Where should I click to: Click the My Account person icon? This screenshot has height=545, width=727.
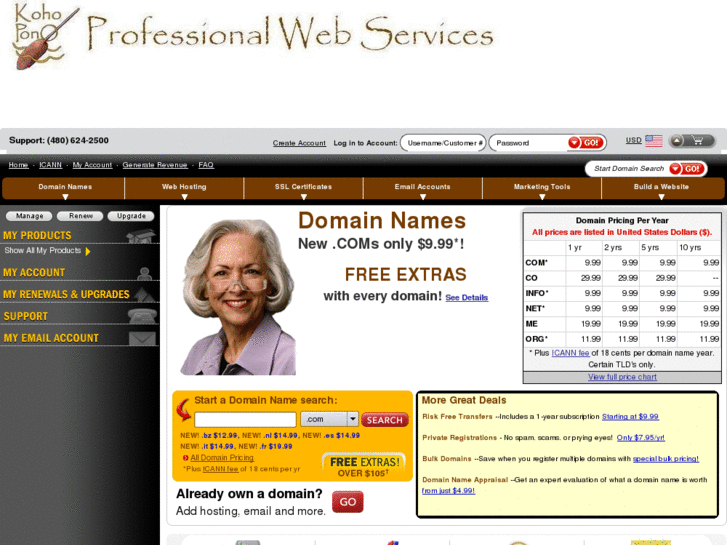tap(145, 274)
